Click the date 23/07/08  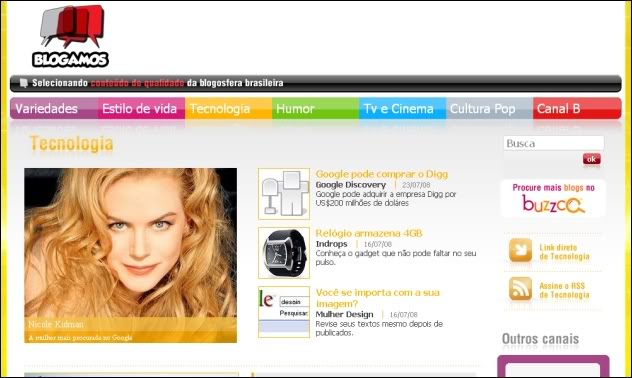pos(416,185)
